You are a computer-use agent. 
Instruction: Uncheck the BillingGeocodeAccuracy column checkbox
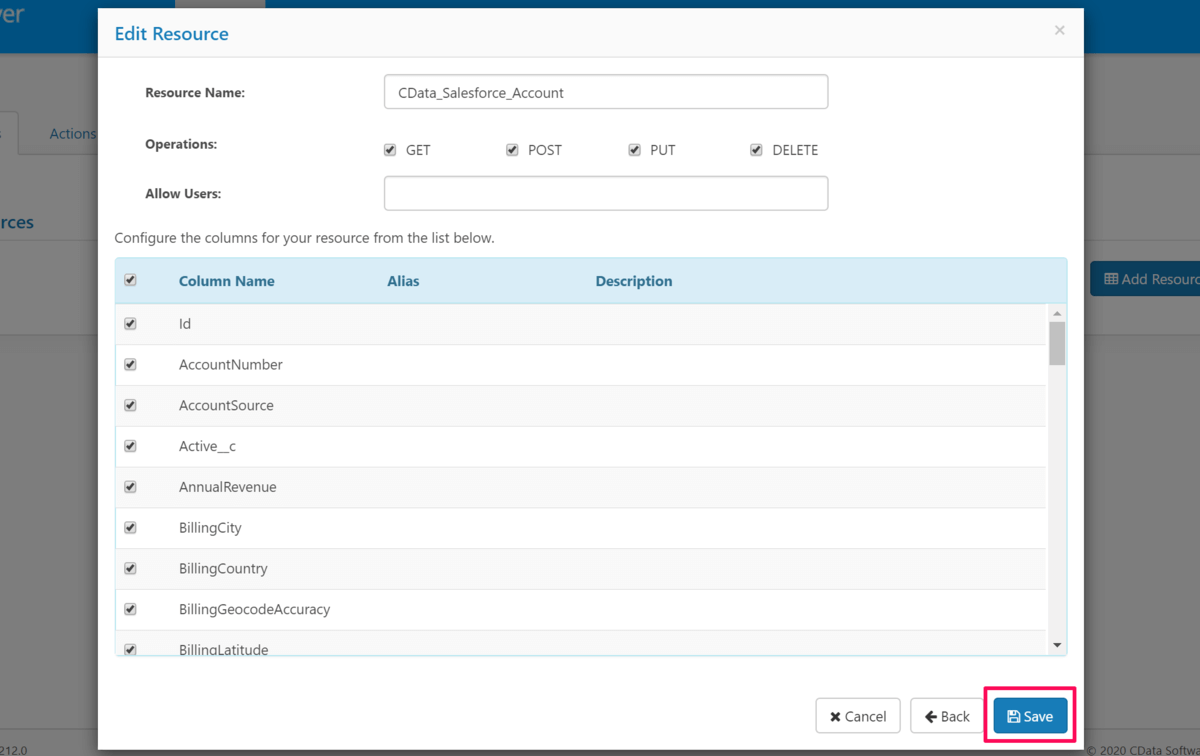coord(130,609)
